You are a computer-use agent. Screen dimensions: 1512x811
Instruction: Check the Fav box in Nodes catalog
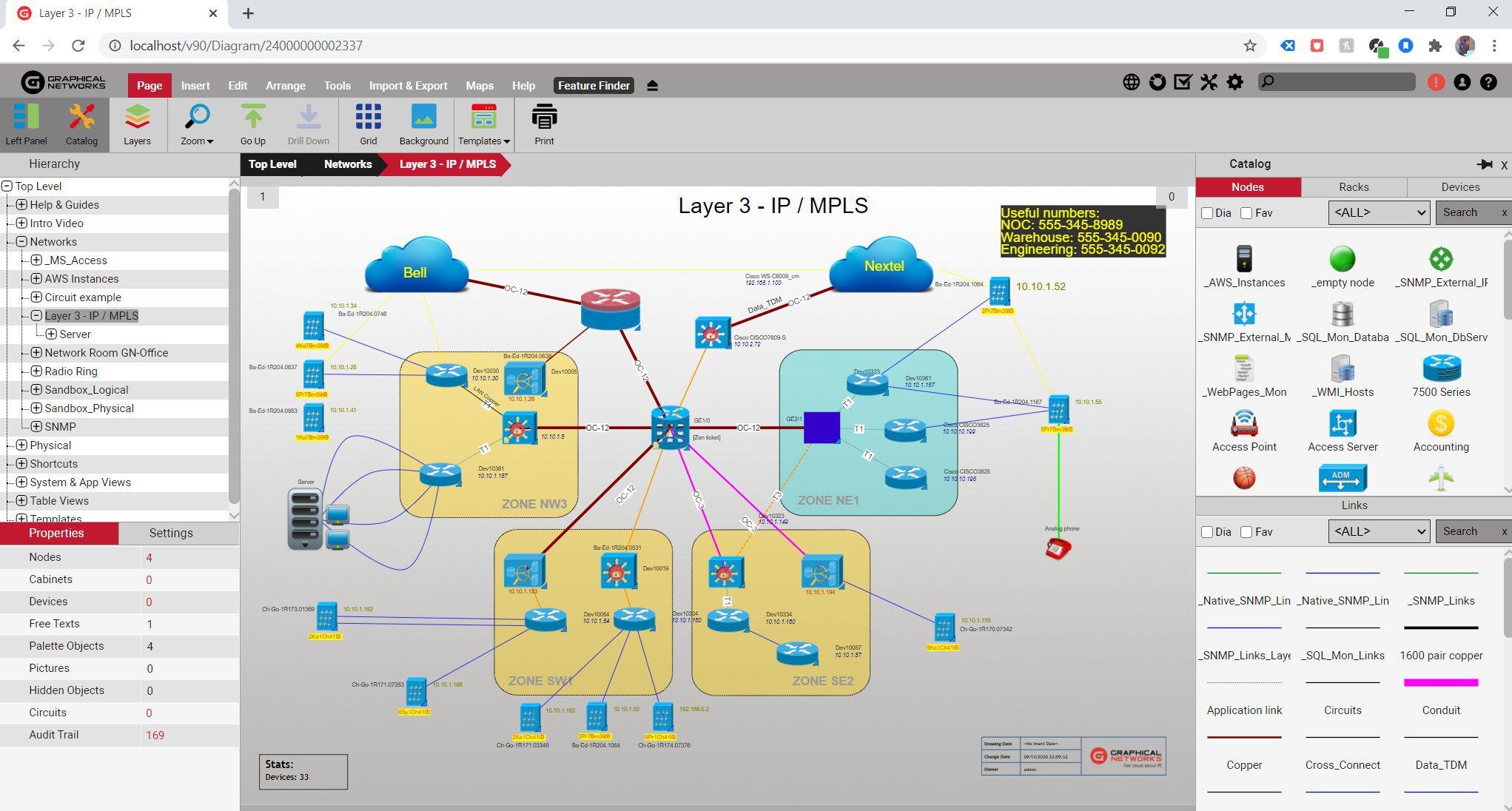(x=1246, y=213)
